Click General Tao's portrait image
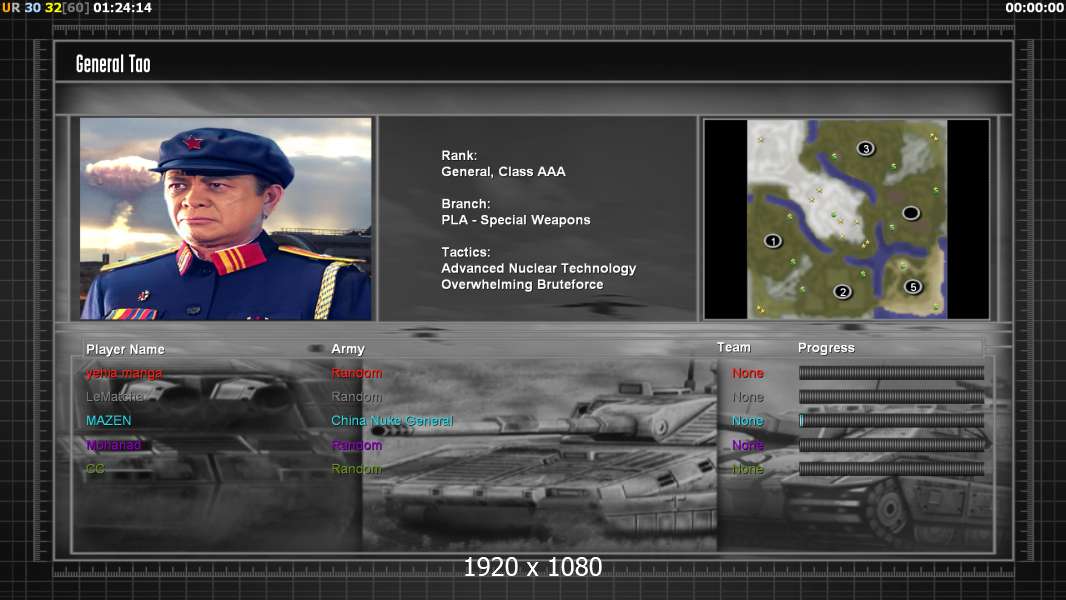Image resolution: width=1066 pixels, height=600 pixels. [226, 219]
